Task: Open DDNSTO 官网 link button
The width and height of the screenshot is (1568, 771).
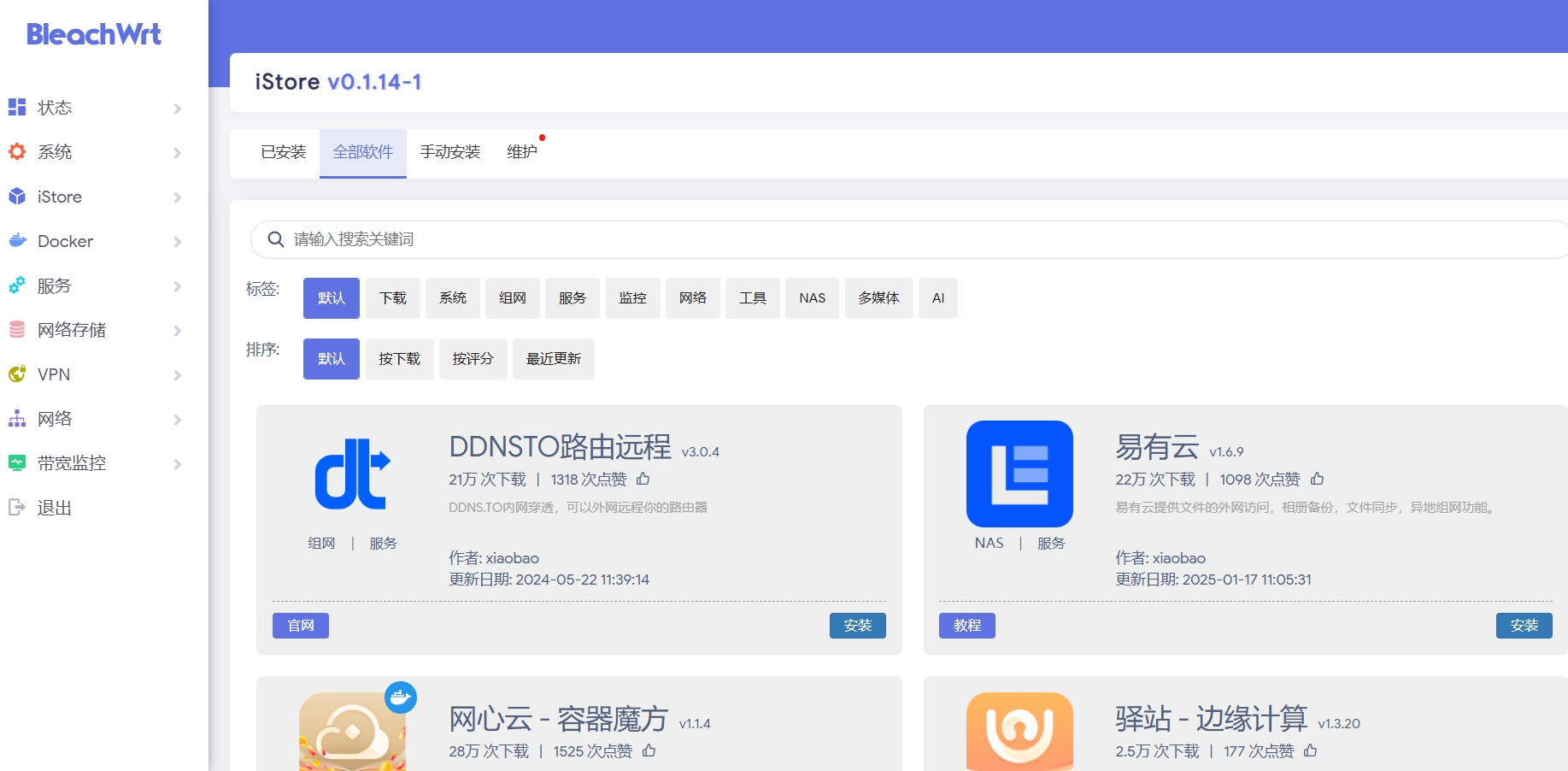Action: tap(301, 626)
